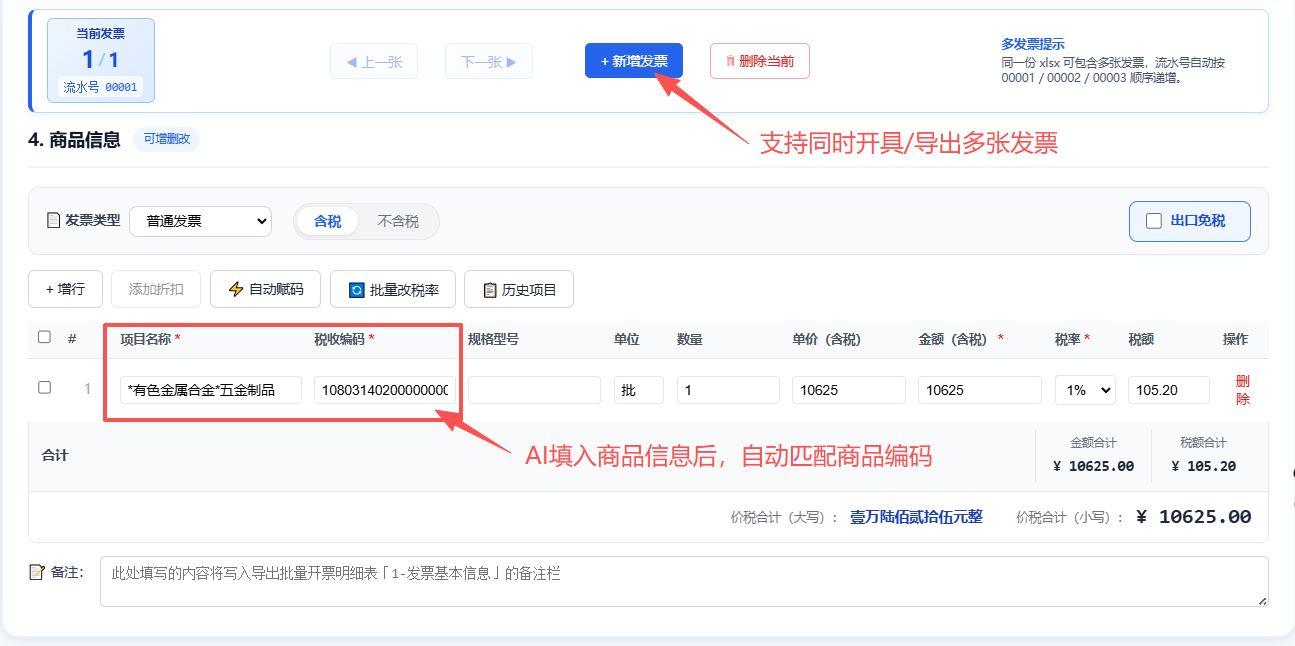
Task: Click the 壹万陆佰贰拾伍元整 text
Action: point(917,517)
